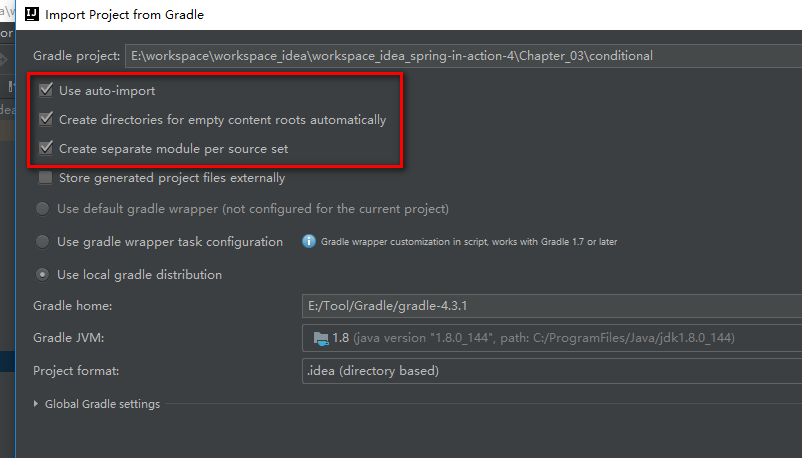Click the JDK folder icon in Gradle JVM
Screen dimensions: 802x458
click(321, 338)
